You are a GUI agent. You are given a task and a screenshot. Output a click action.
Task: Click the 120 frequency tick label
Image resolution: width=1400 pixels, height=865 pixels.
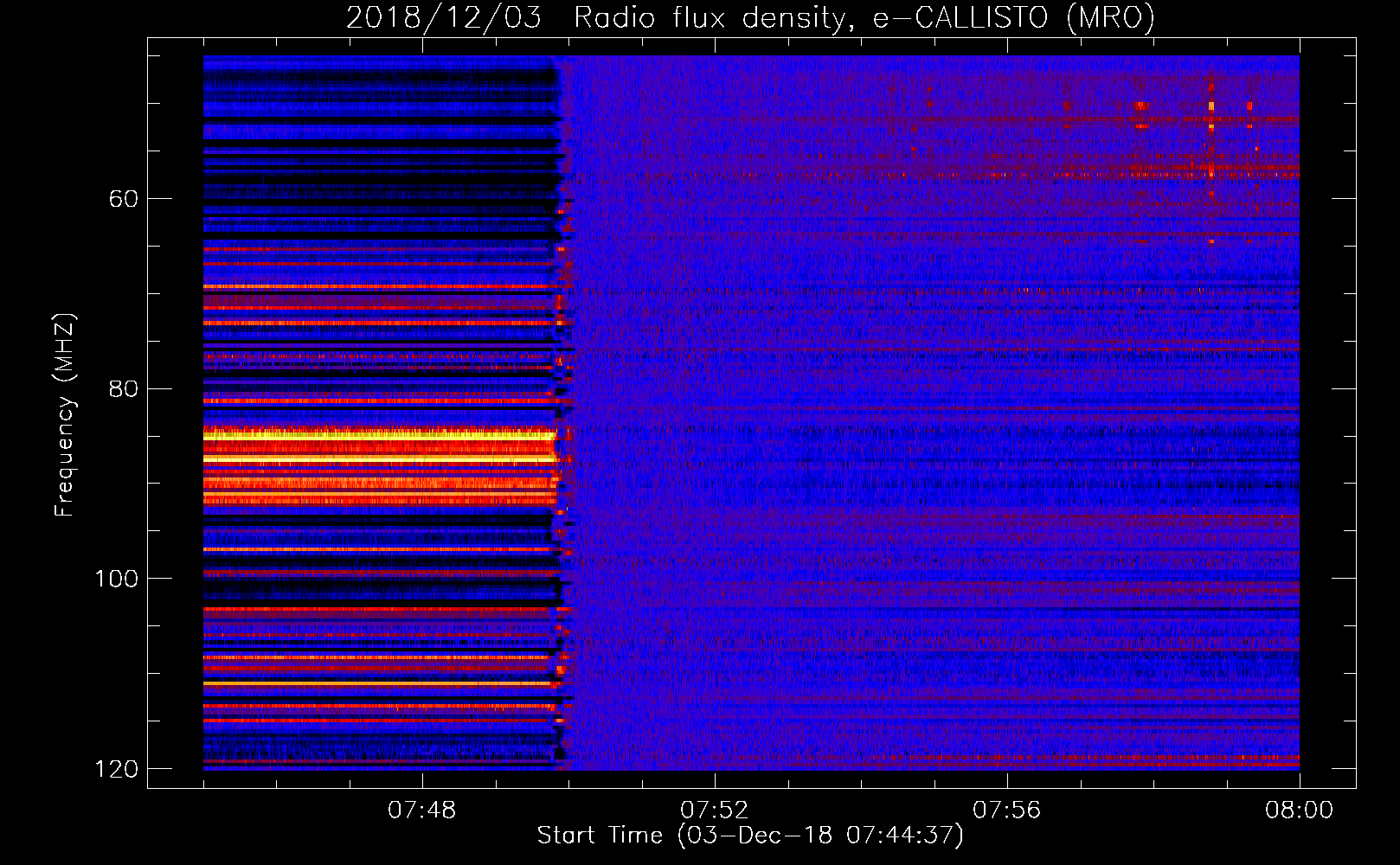point(116,768)
